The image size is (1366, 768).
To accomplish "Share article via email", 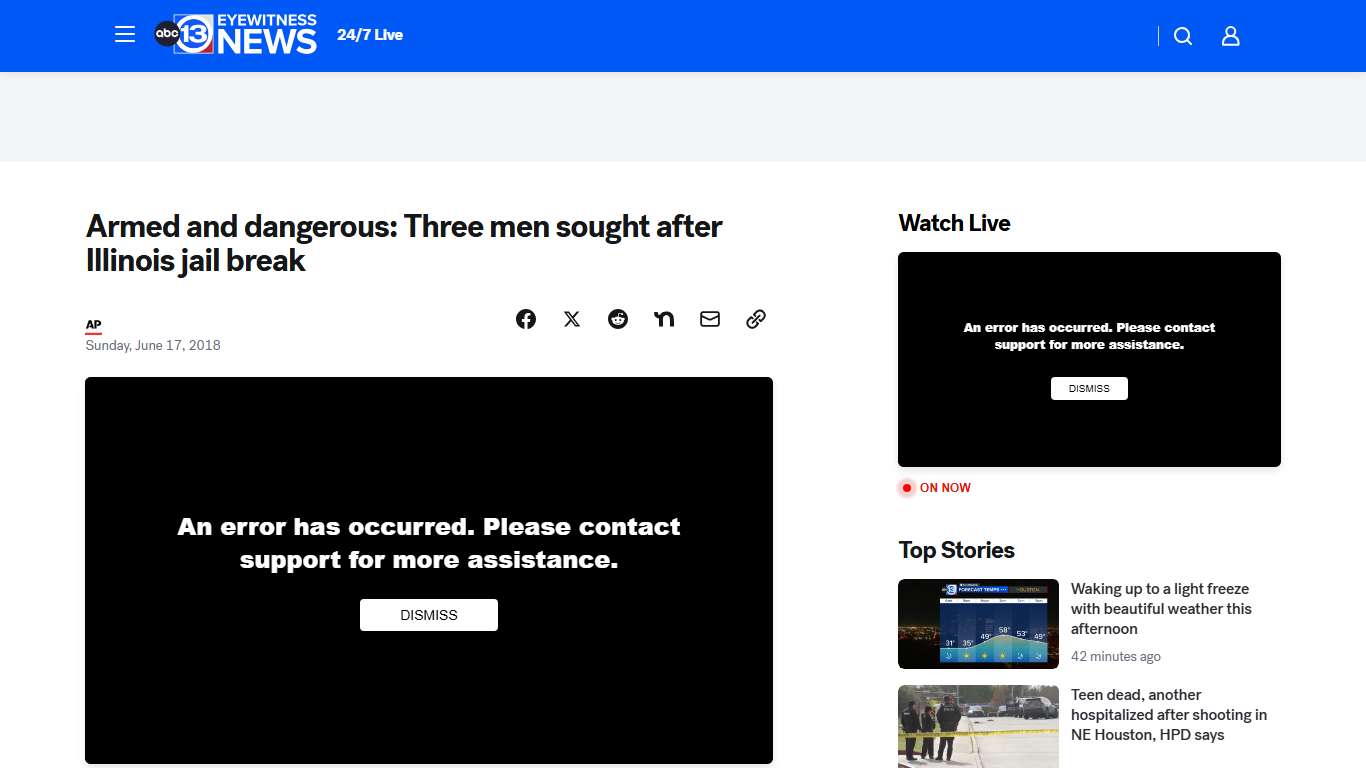I will pos(710,319).
